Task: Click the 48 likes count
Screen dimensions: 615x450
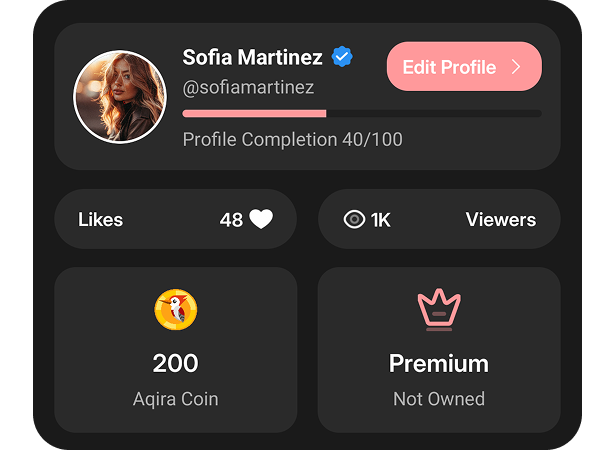Action: [231, 220]
